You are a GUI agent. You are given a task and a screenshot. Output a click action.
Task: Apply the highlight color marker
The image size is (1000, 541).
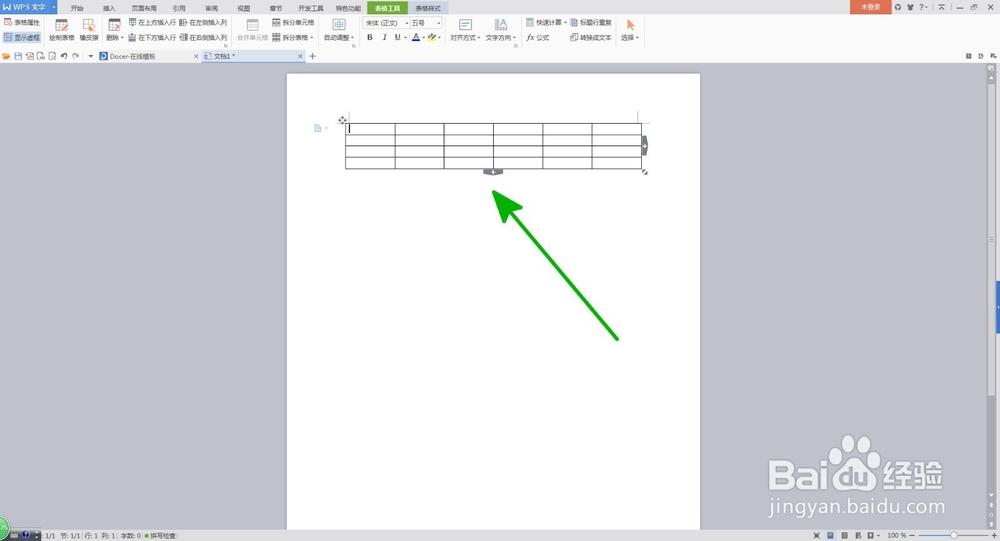[x=432, y=38]
